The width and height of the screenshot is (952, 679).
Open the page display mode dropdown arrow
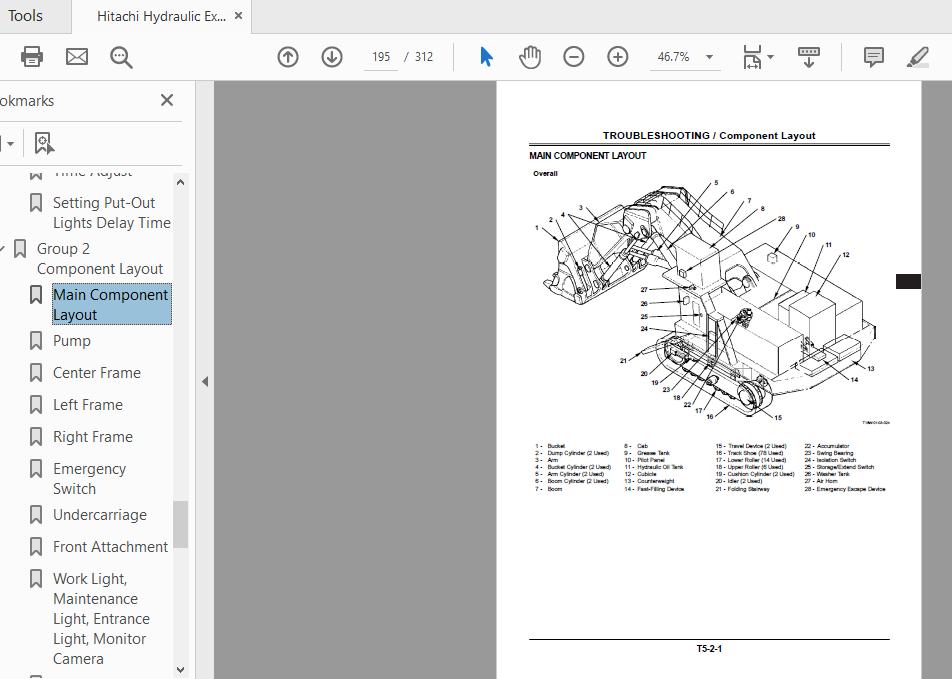pyautogui.click(x=770, y=57)
